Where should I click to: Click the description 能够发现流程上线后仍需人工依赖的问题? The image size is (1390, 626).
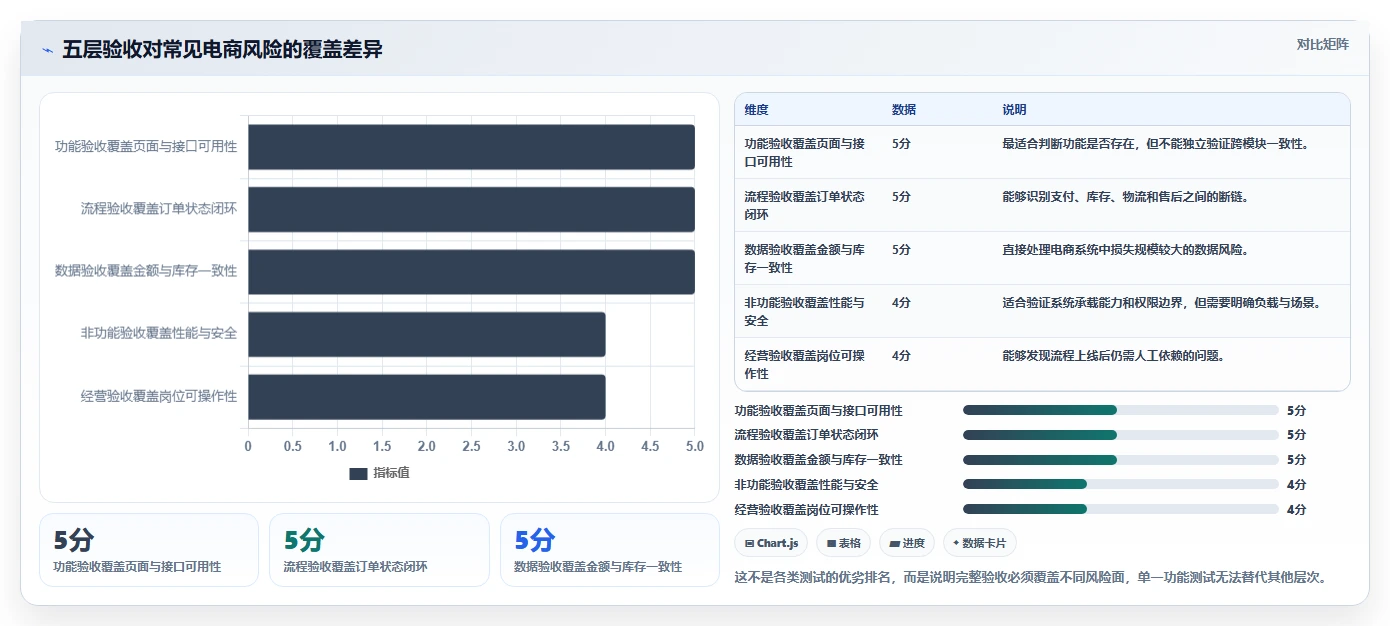coord(1114,355)
